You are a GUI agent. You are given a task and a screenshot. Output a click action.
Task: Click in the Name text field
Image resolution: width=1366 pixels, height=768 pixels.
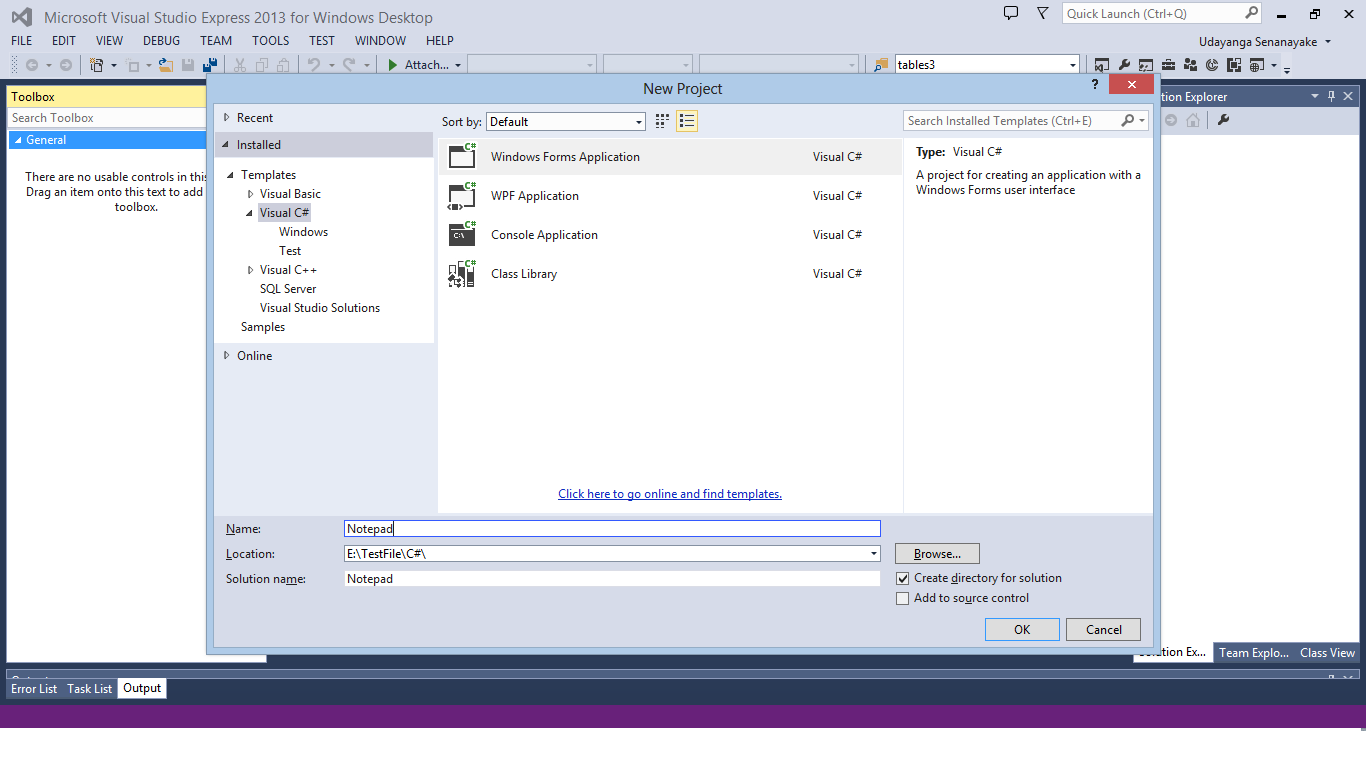pos(612,529)
